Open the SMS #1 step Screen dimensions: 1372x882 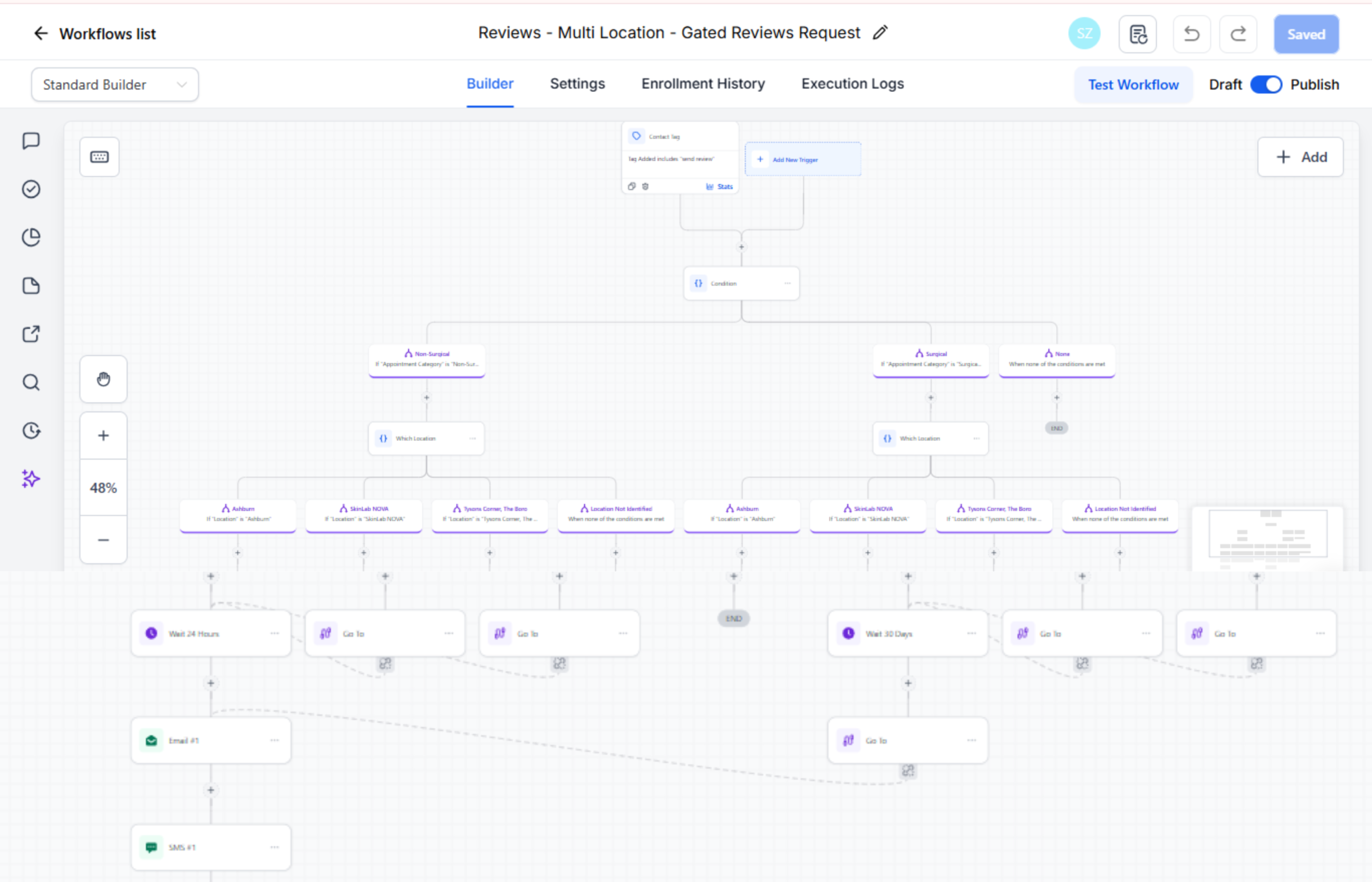(x=211, y=848)
